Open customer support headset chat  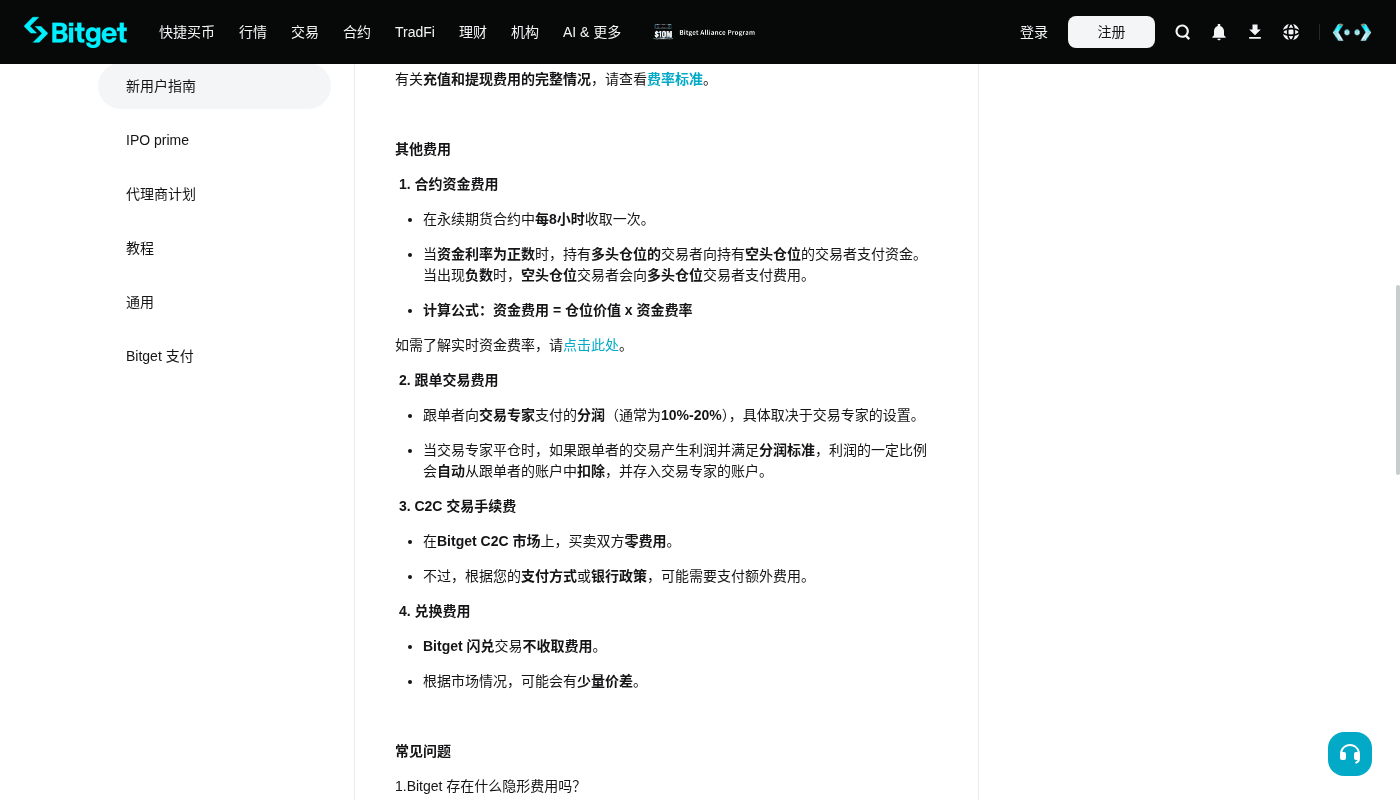1350,754
